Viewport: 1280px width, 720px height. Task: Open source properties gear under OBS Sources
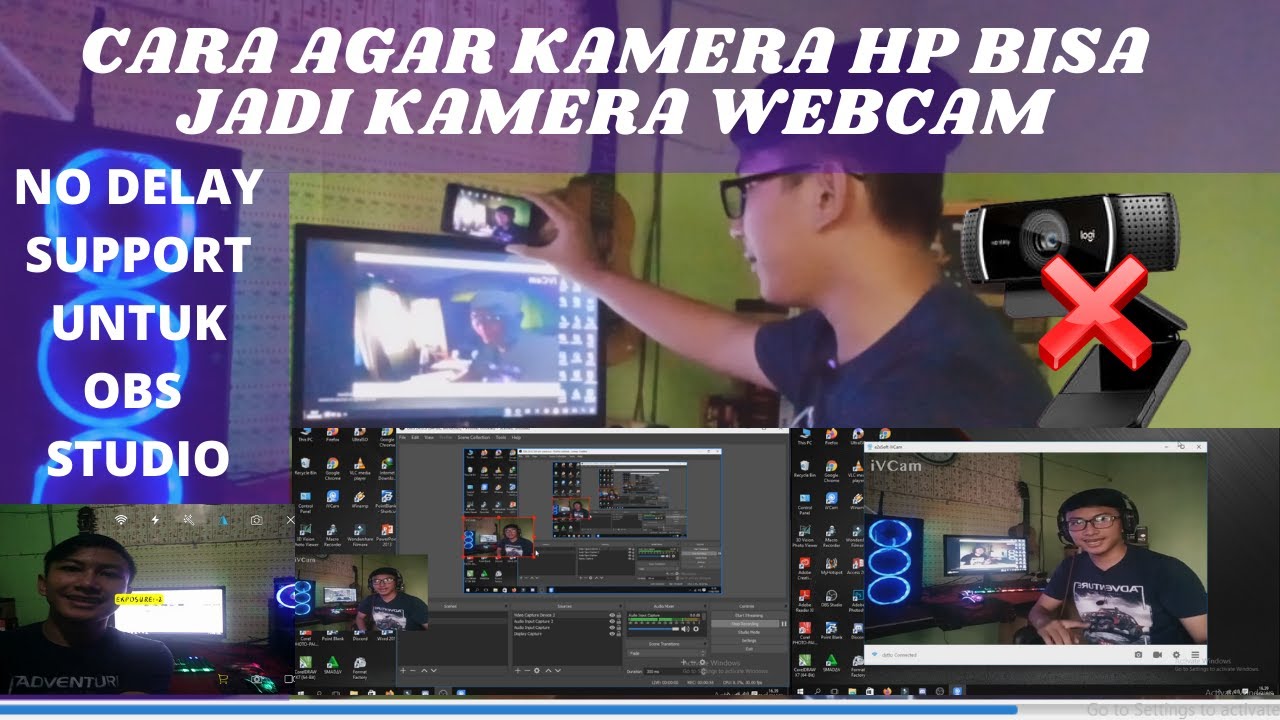pos(537,670)
